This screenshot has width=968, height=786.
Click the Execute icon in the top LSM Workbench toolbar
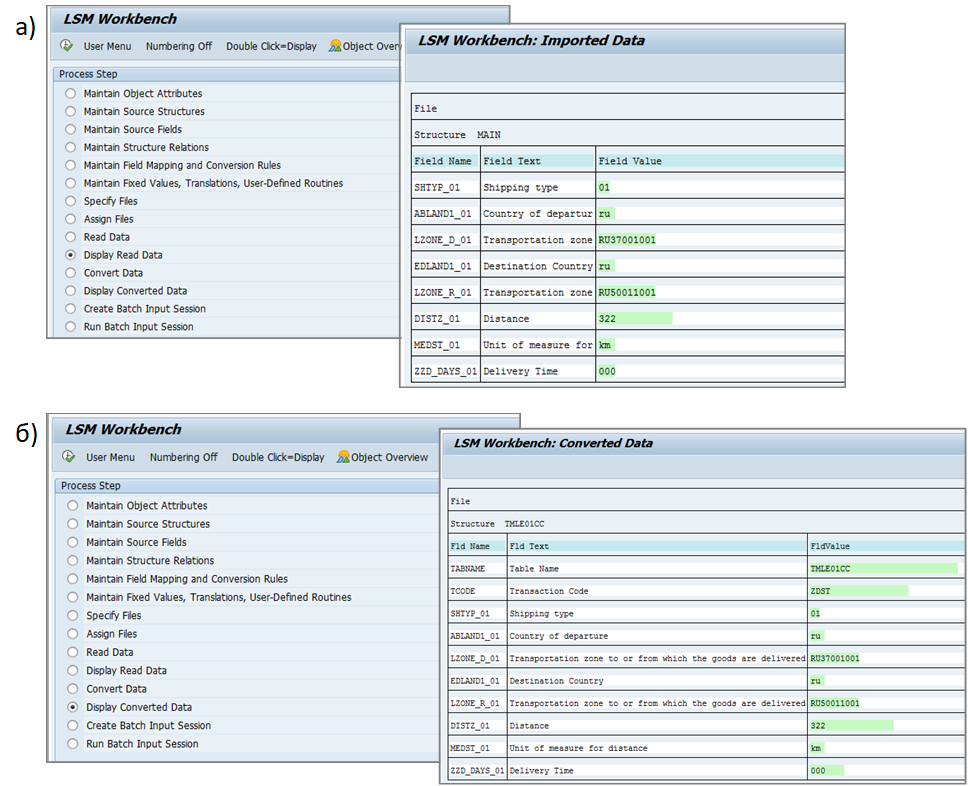pyautogui.click(x=67, y=46)
